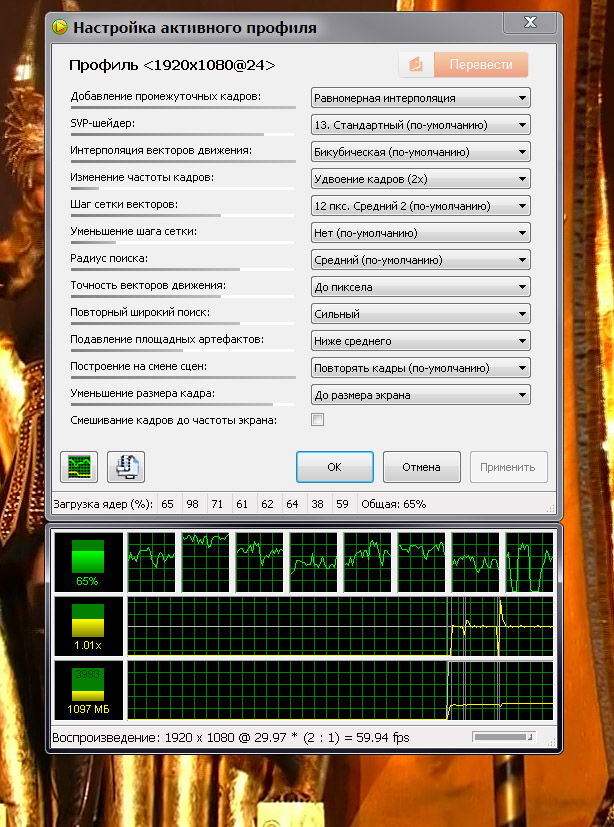
Task: Click the Отмена button
Action: [421, 467]
